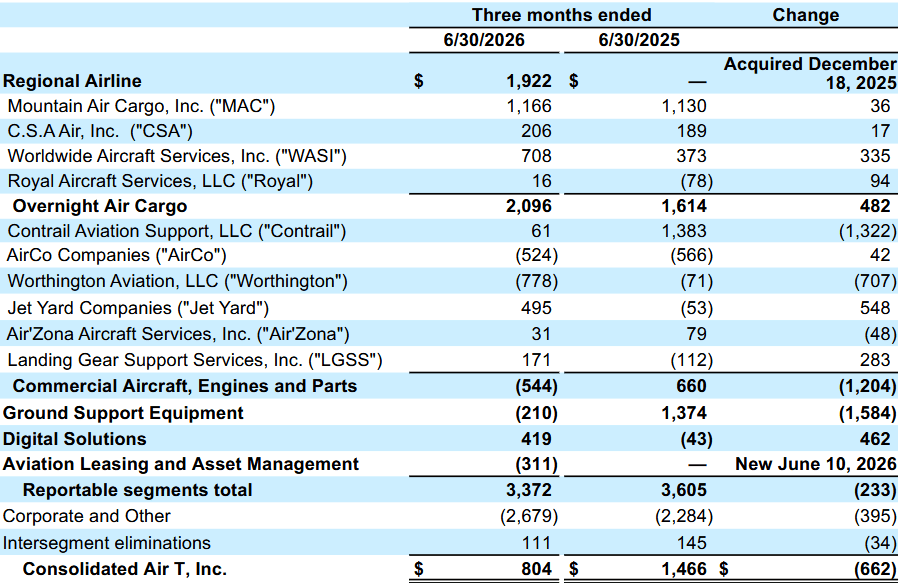The height and width of the screenshot is (583, 900).
Task: Click AirCo's 2026 value (524)
Action: [x=536, y=255]
